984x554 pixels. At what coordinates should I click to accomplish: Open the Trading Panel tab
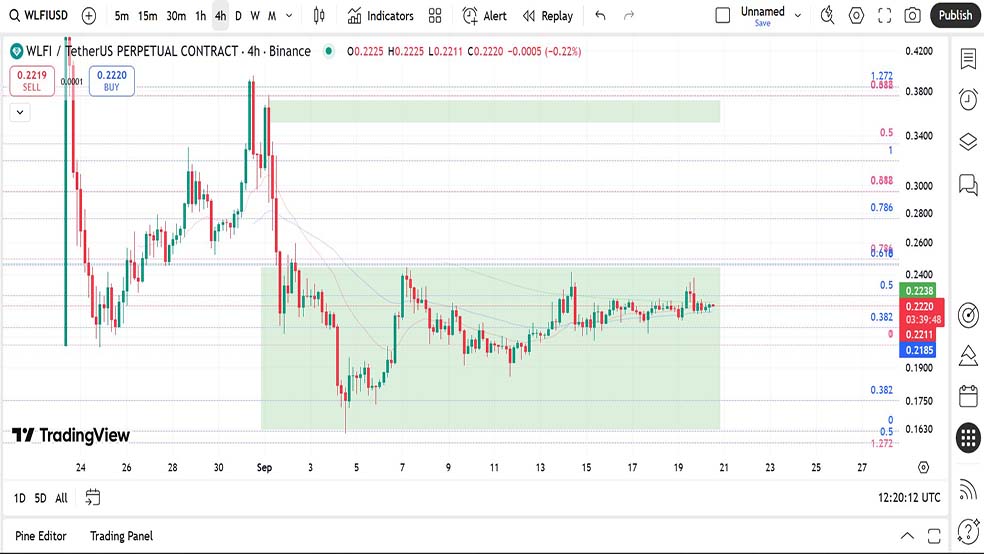click(x=122, y=536)
